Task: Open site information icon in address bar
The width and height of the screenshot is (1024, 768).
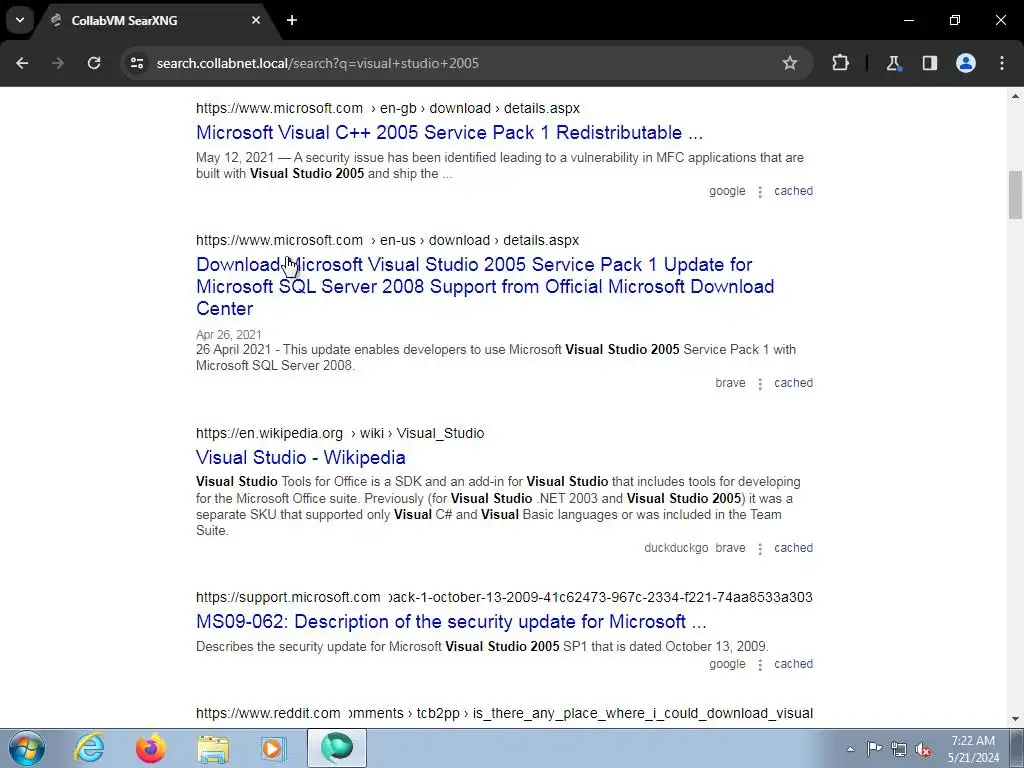Action: coord(137,63)
